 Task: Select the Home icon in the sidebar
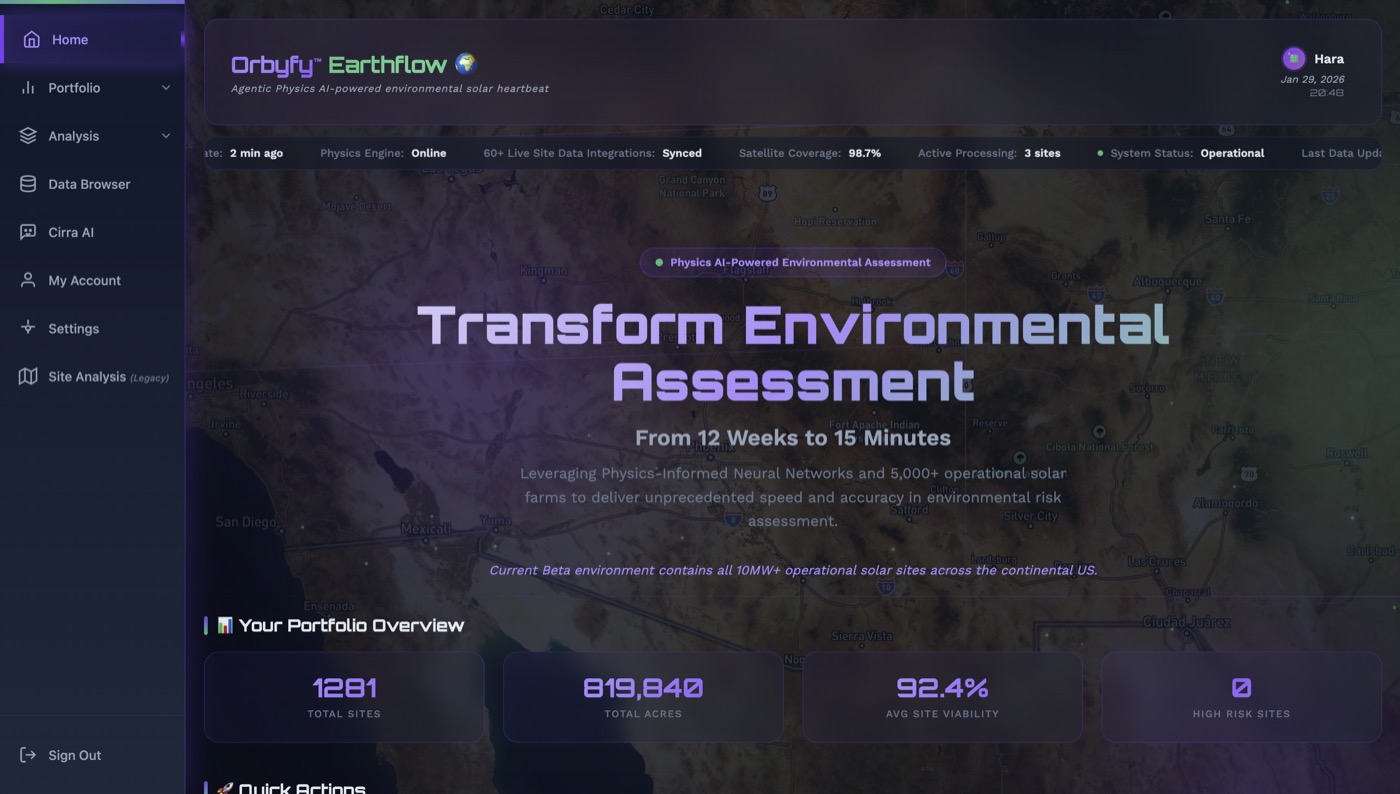tap(30, 39)
